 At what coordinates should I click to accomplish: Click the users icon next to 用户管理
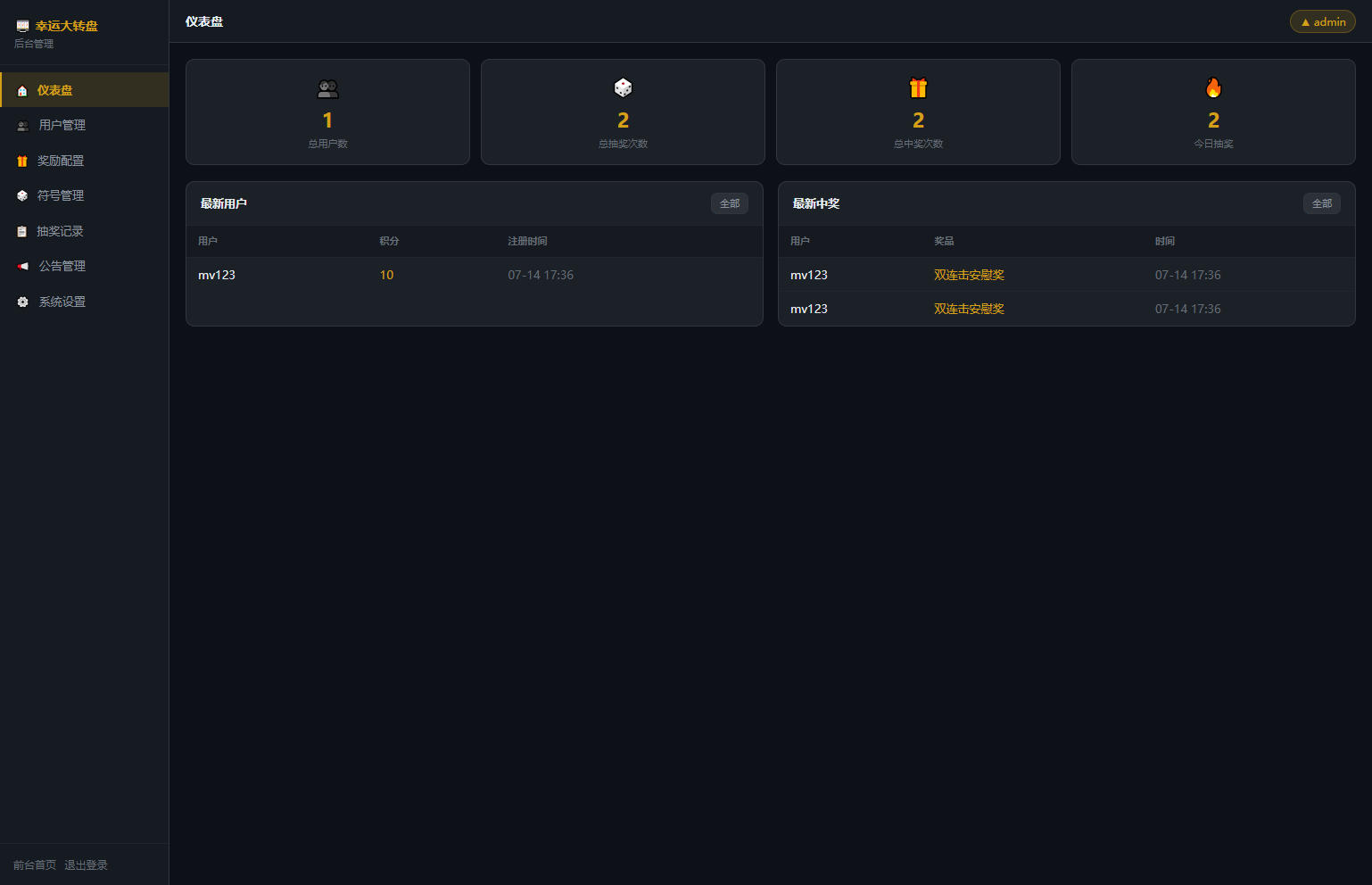(x=23, y=126)
